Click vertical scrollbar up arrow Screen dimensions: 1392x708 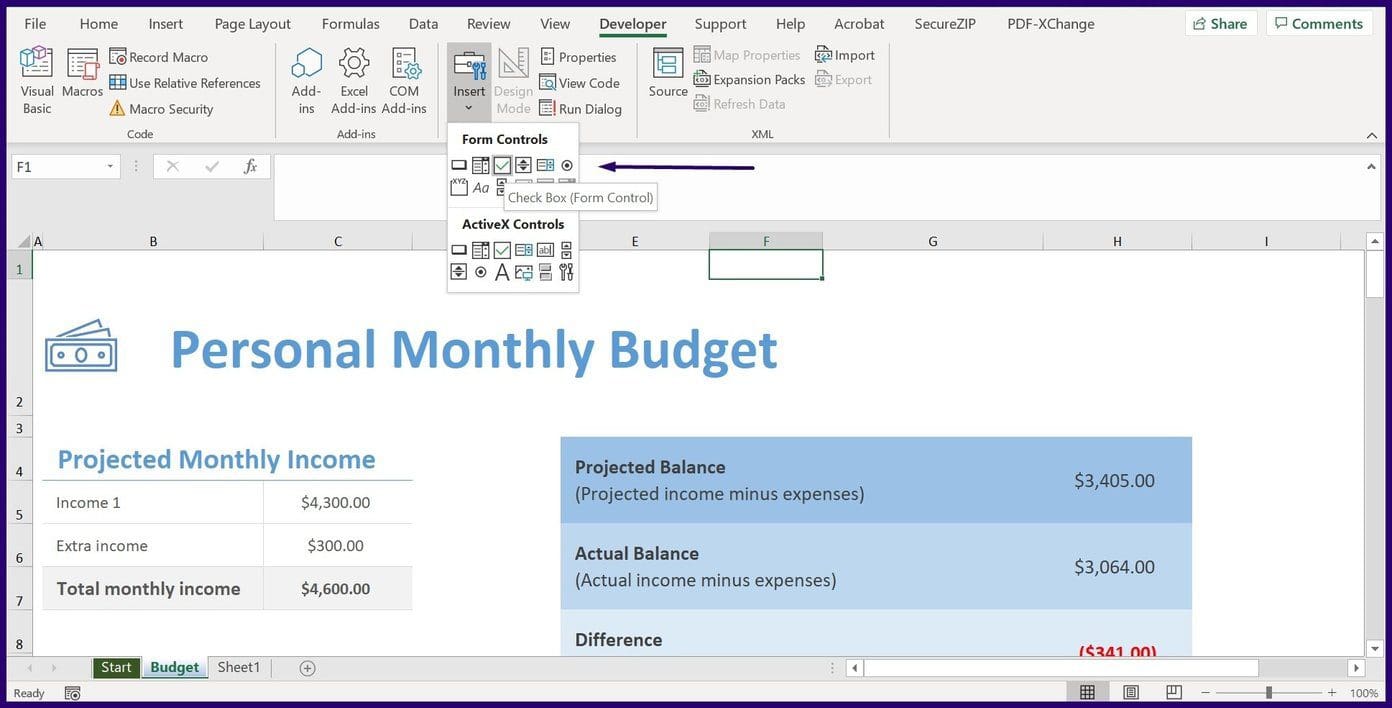[1375, 241]
